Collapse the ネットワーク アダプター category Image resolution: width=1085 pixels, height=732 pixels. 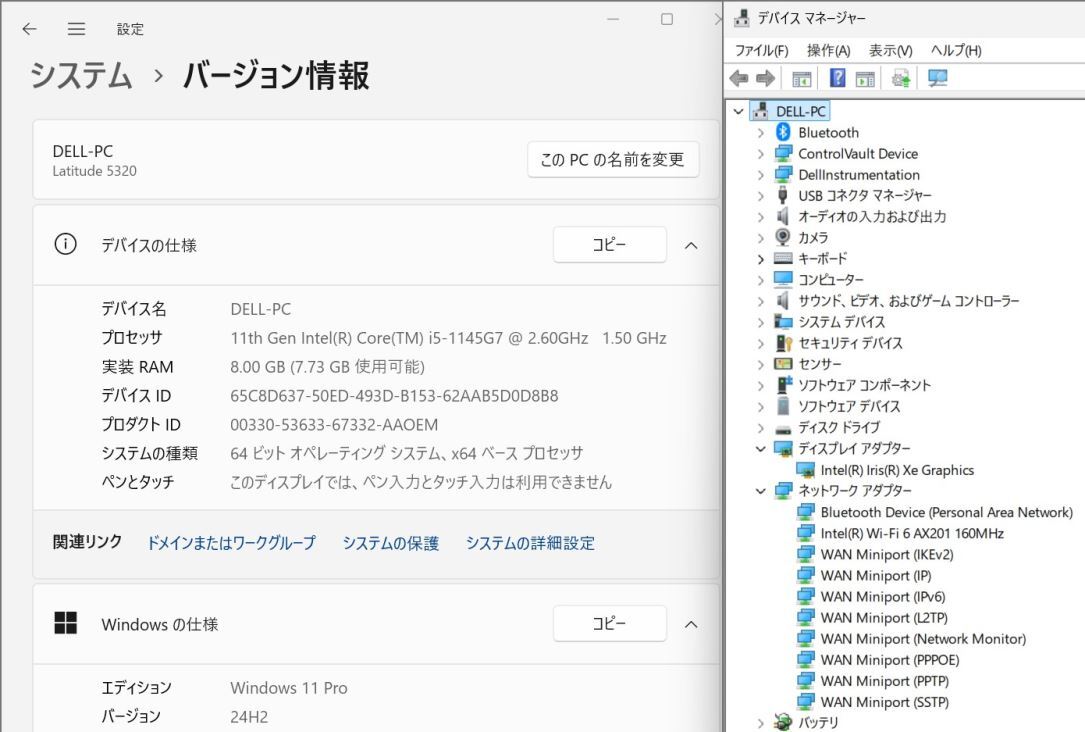pyautogui.click(x=761, y=490)
